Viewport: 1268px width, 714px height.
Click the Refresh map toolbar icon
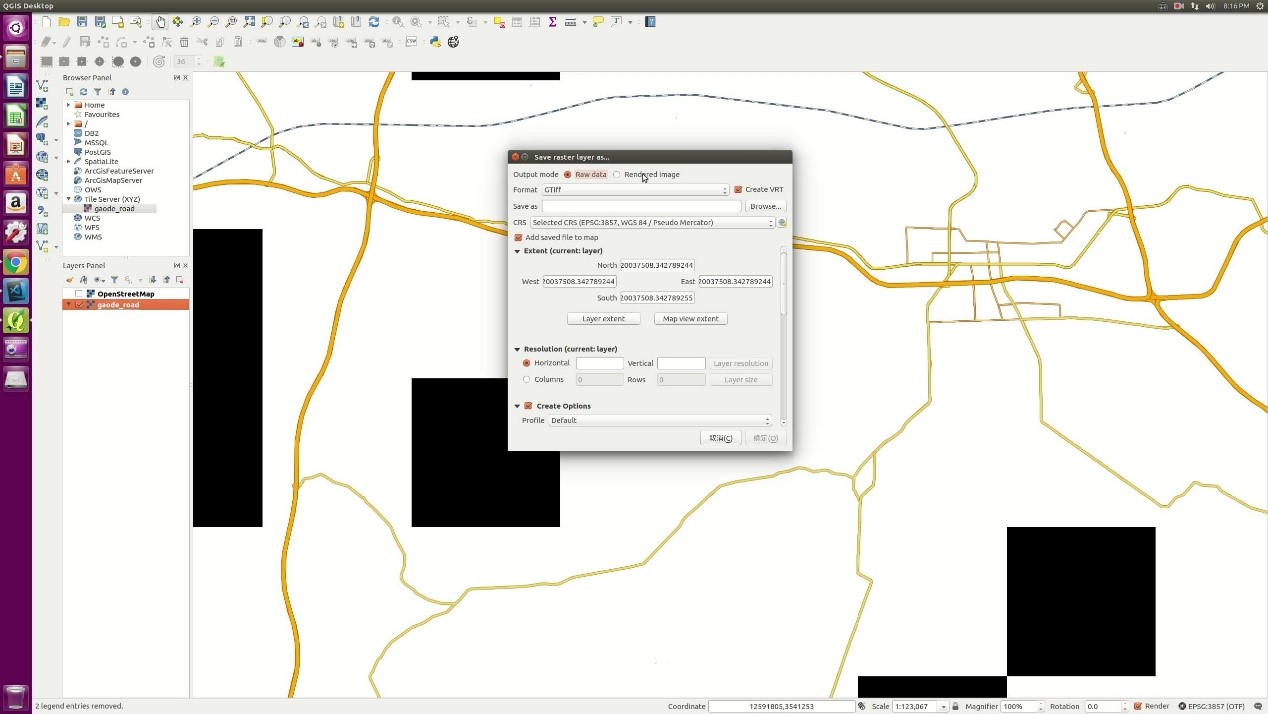tap(374, 22)
